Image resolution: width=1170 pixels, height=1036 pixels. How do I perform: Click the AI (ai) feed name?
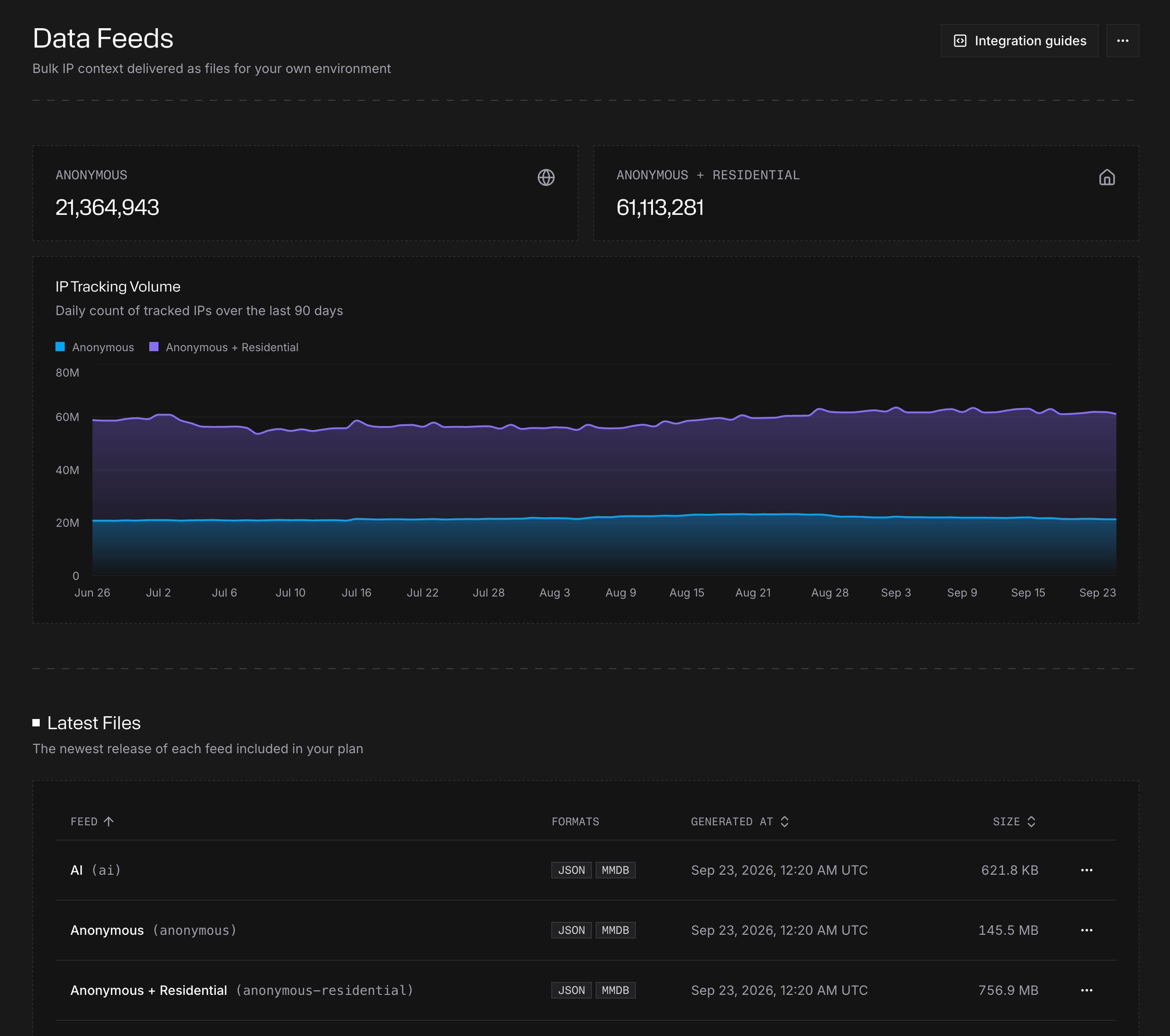pyautogui.click(x=96, y=870)
